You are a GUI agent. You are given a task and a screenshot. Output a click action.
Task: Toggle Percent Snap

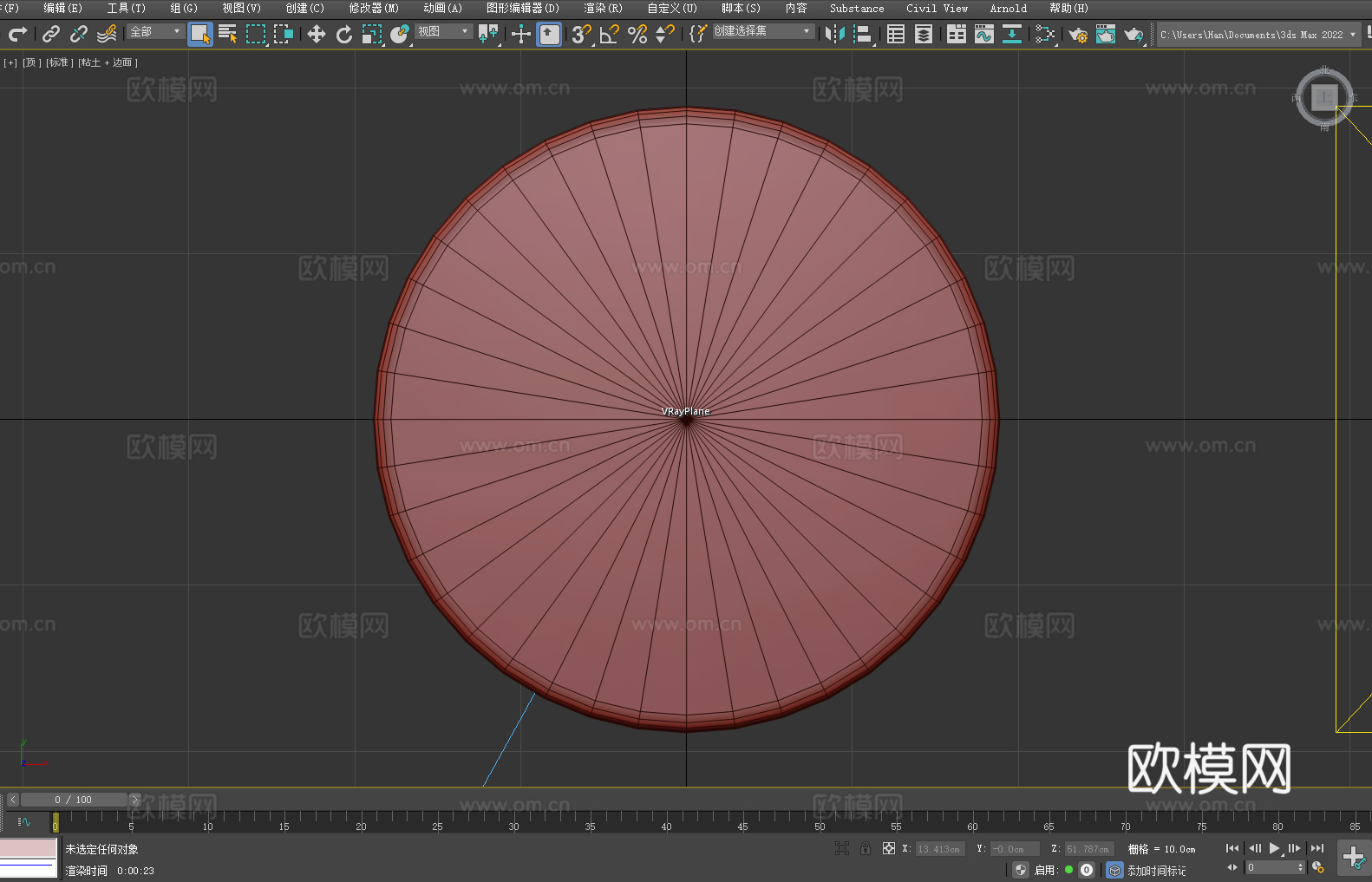coord(637,34)
